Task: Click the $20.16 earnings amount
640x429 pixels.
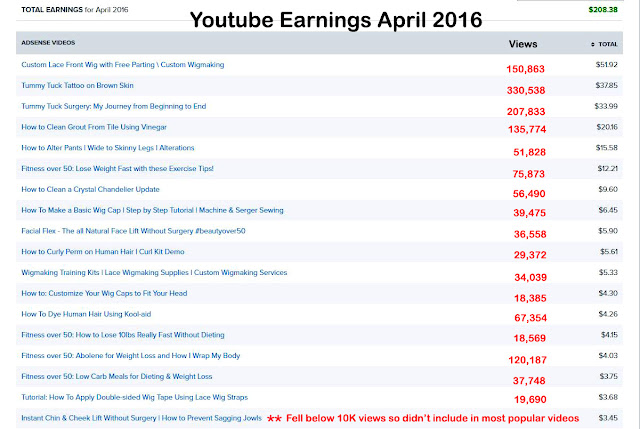Action: [607, 127]
